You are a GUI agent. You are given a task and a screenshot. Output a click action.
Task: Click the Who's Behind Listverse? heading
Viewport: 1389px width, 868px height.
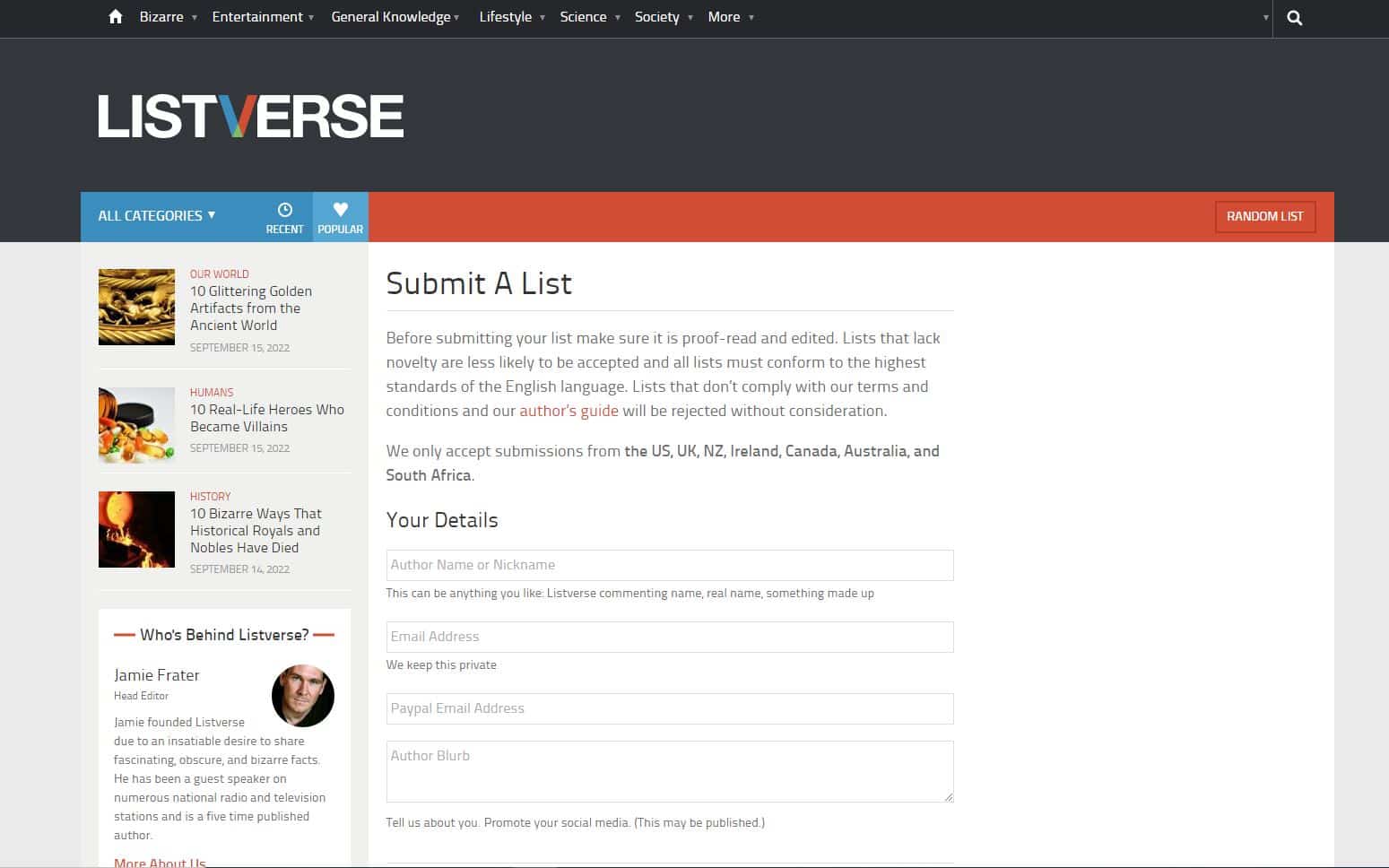[x=224, y=635]
